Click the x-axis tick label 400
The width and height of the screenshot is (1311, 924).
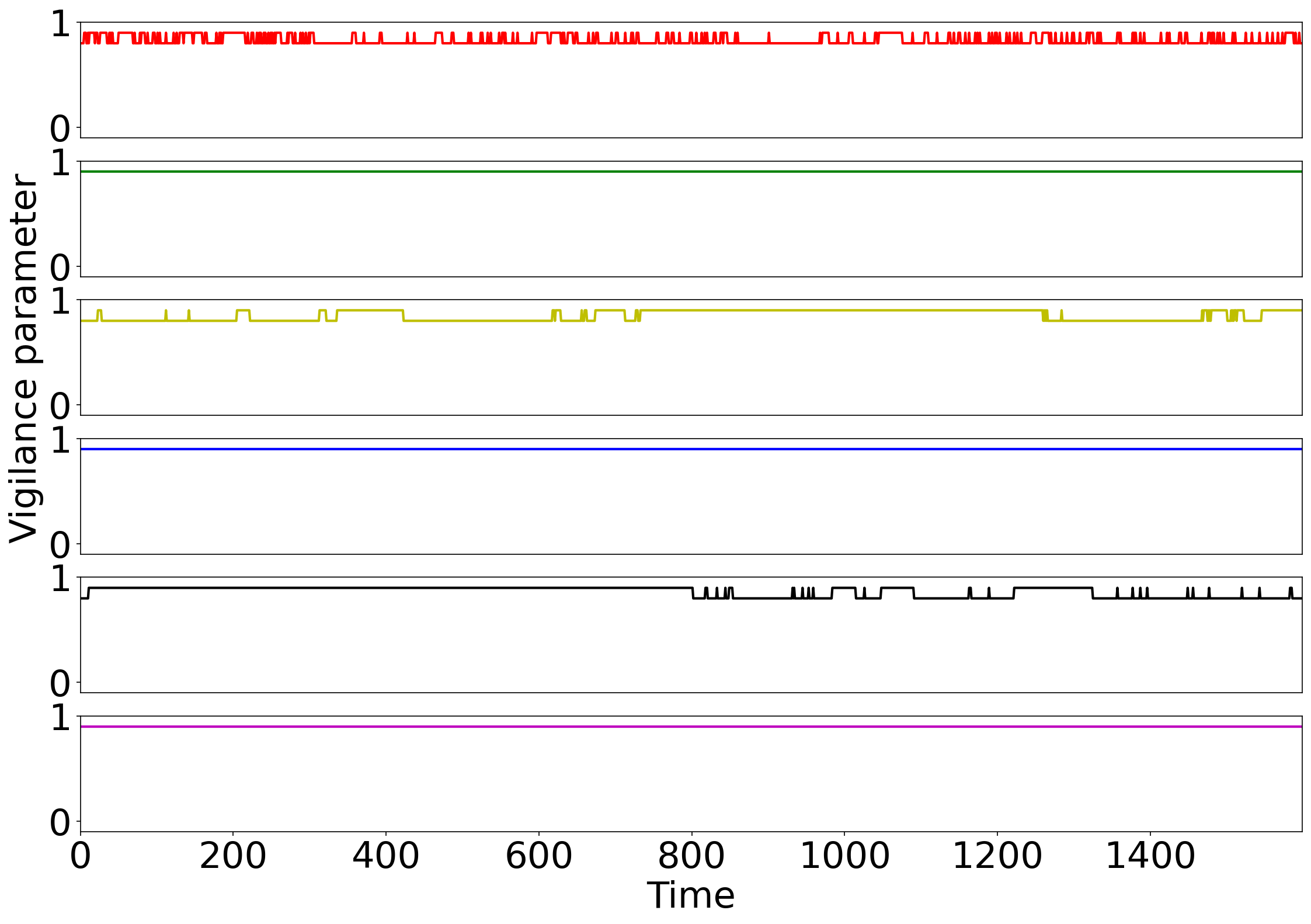(385, 856)
